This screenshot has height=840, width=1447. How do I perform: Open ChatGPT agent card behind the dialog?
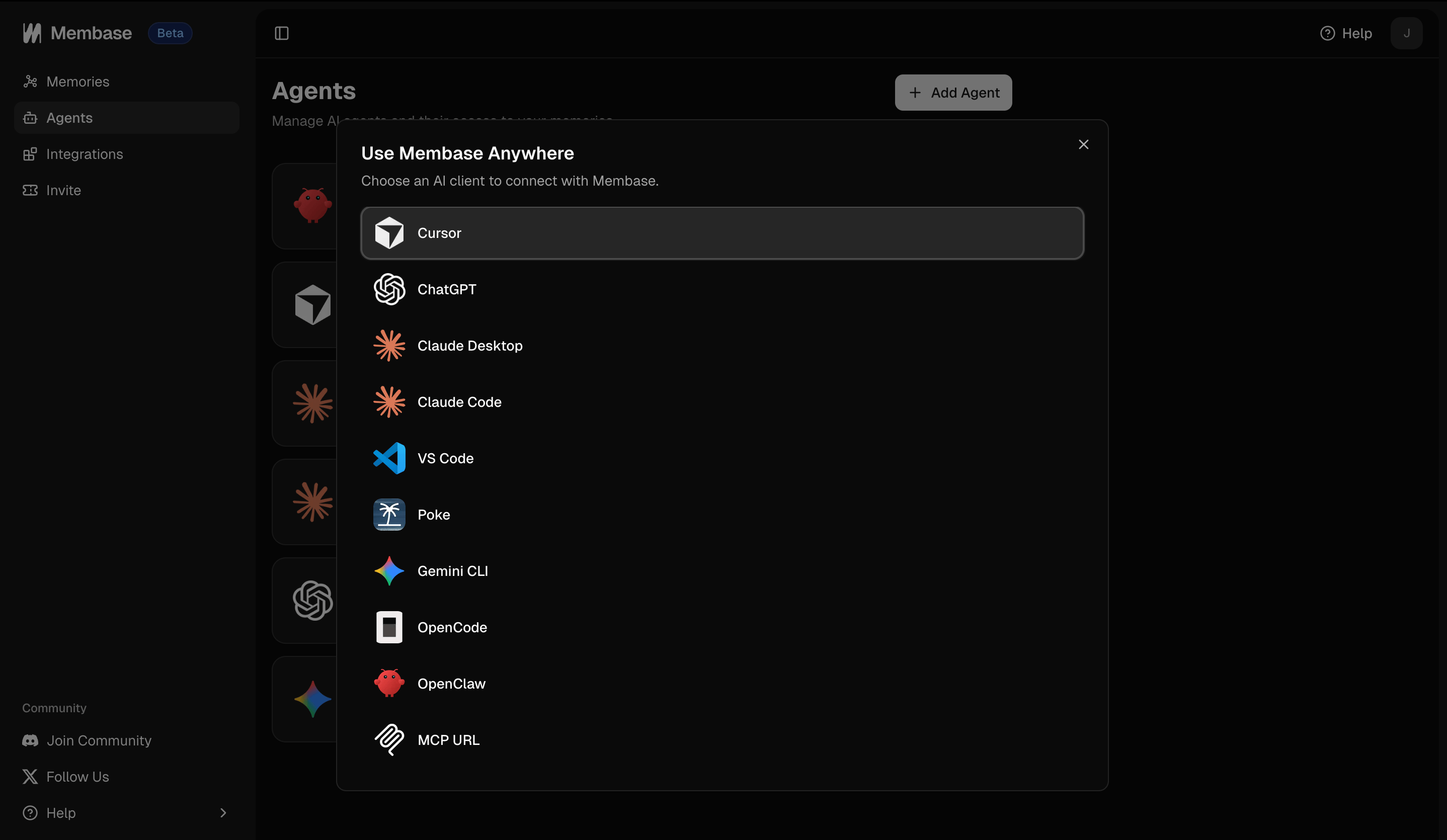304,601
